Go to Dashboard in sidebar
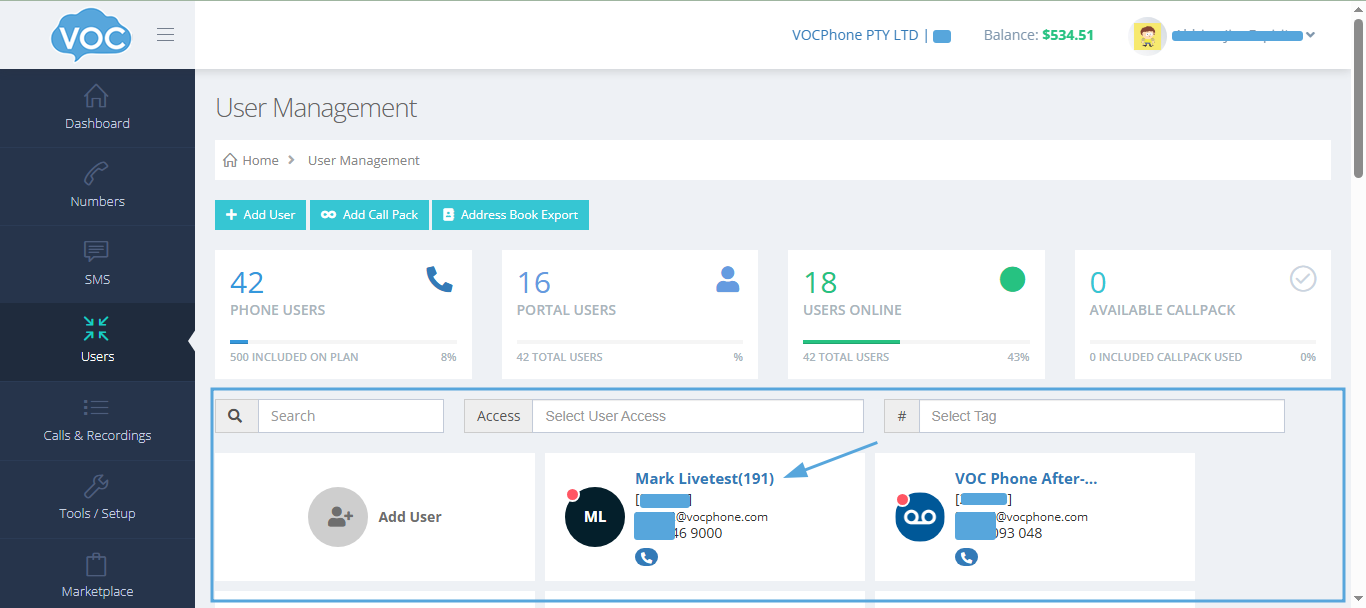Image resolution: width=1366 pixels, height=608 pixels. [x=97, y=108]
